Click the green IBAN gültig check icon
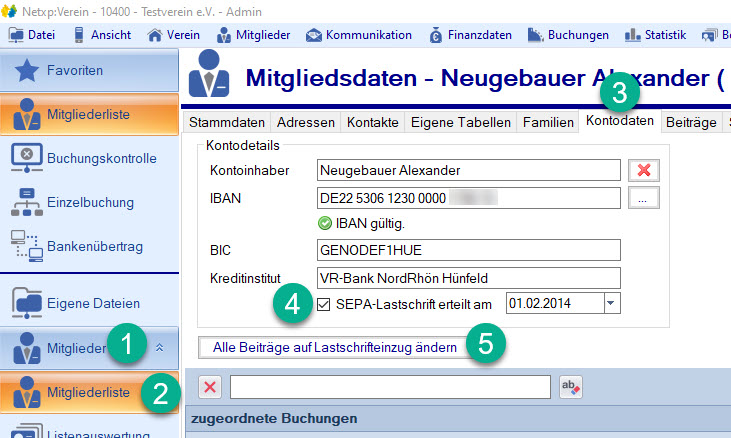This screenshot has width=731, height=438. coord(324,224)
